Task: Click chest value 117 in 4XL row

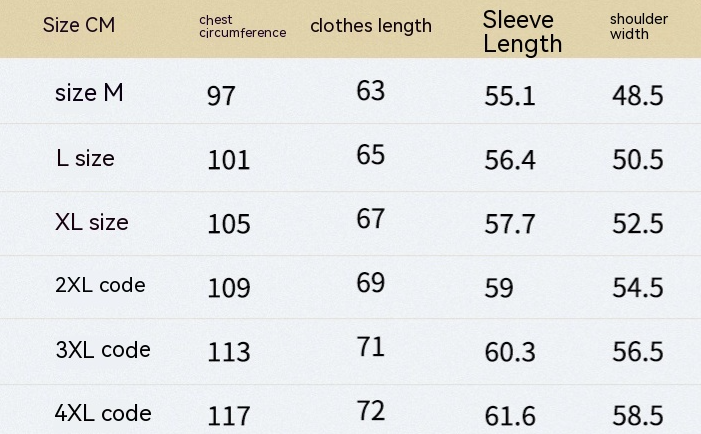Action: click(x=229, y=415)
